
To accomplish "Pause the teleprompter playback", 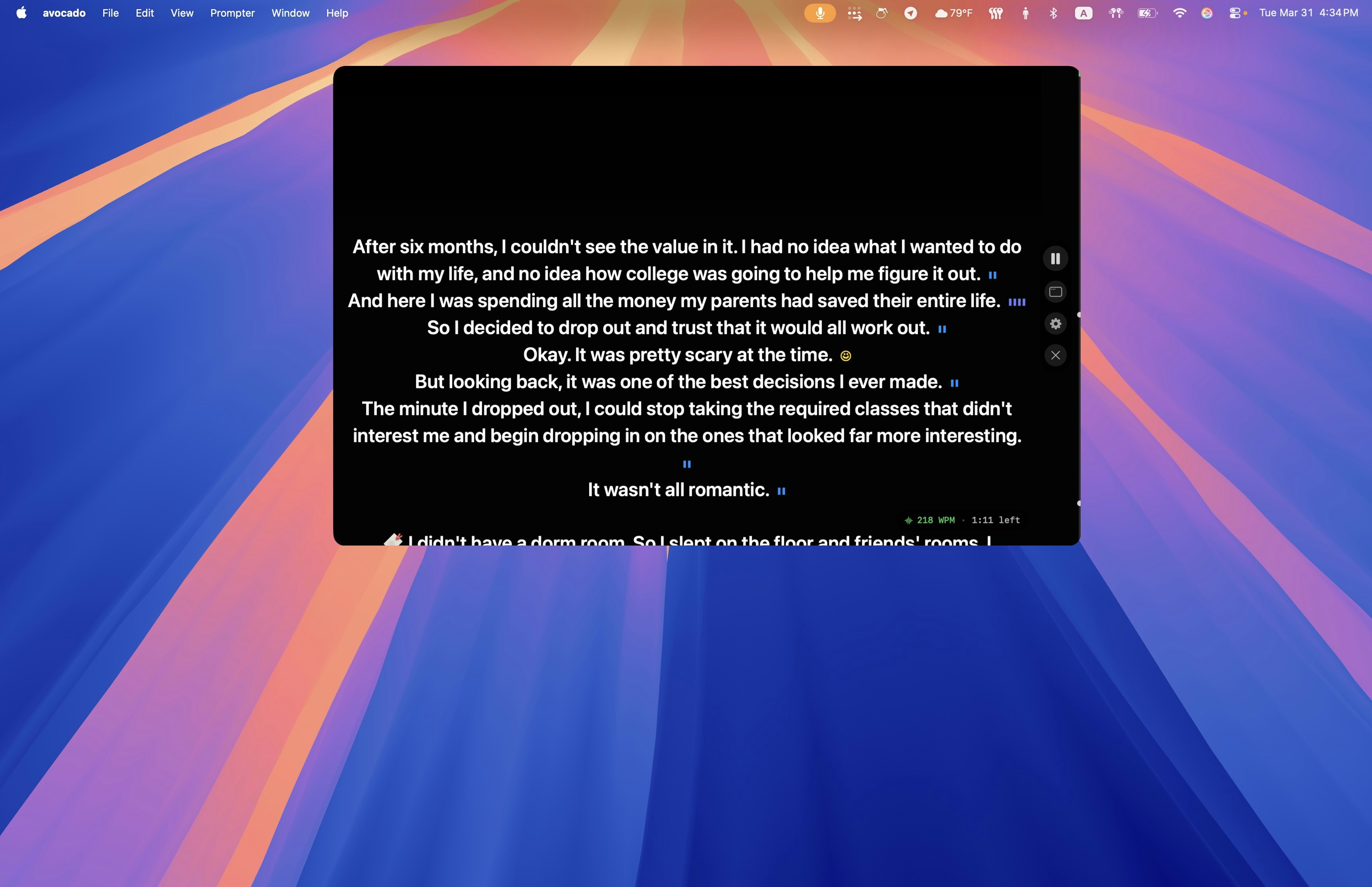I will [1055, 258].
